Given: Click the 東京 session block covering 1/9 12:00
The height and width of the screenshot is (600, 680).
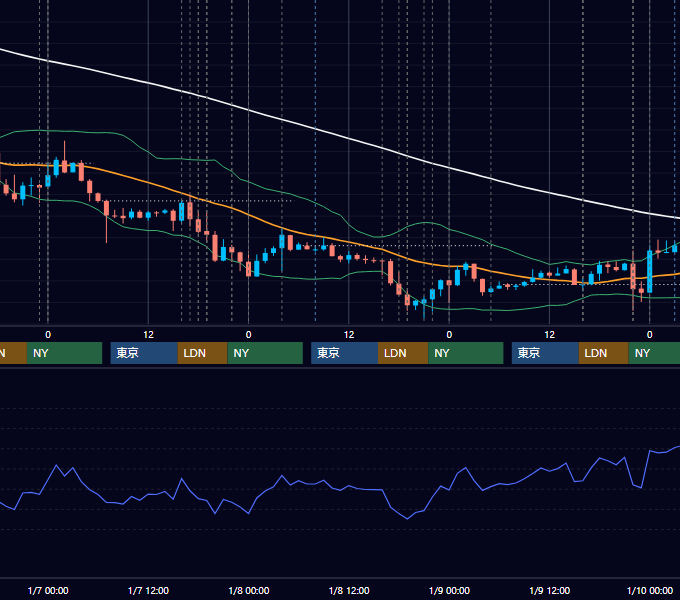Looking at the screenshot, I should pos(545,353).
